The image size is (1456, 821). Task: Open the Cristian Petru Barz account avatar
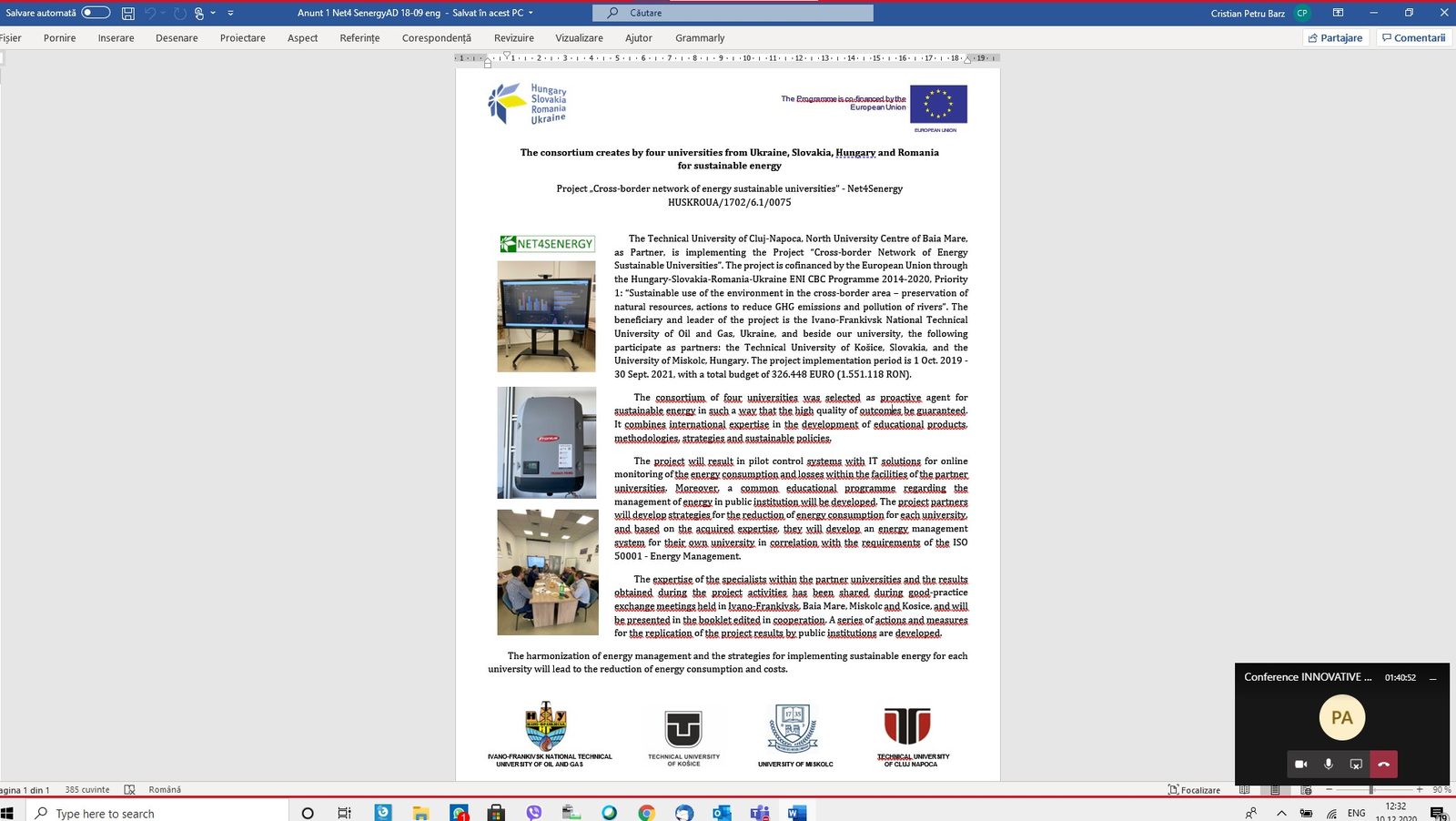click(1302, 13)
